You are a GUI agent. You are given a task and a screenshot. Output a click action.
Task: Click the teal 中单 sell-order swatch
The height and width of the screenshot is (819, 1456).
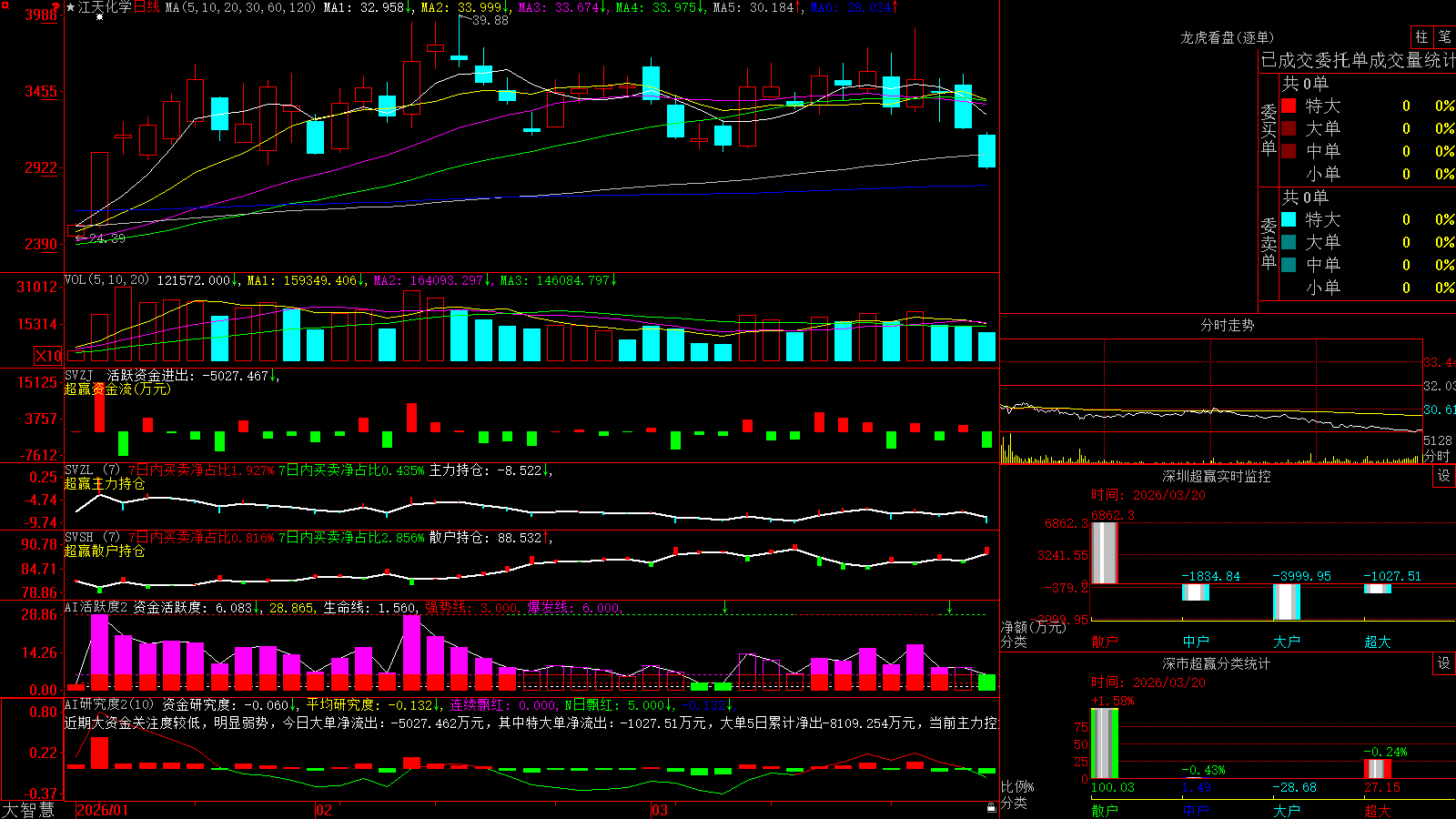pos(1289,265)
